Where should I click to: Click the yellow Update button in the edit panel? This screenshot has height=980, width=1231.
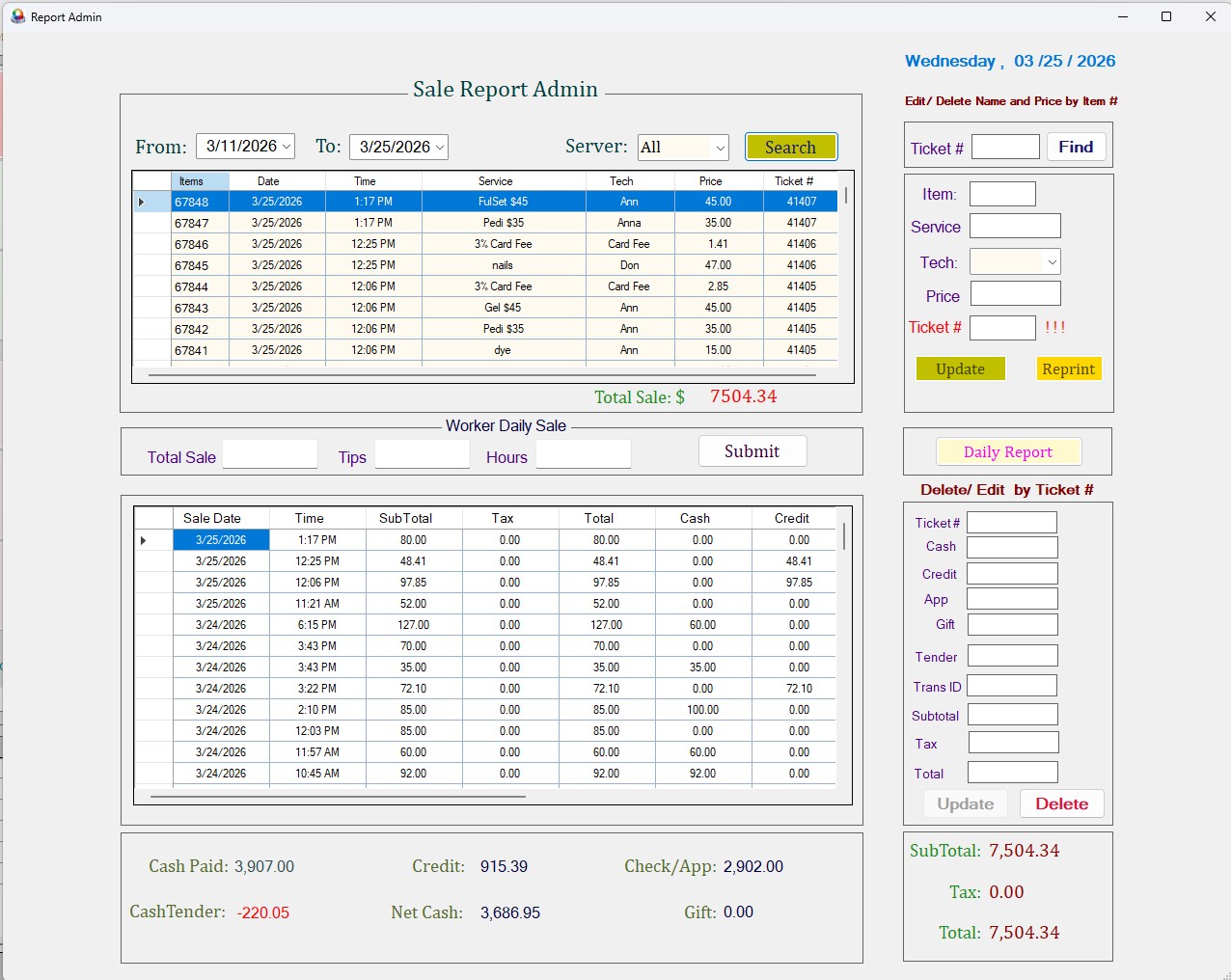960,367
